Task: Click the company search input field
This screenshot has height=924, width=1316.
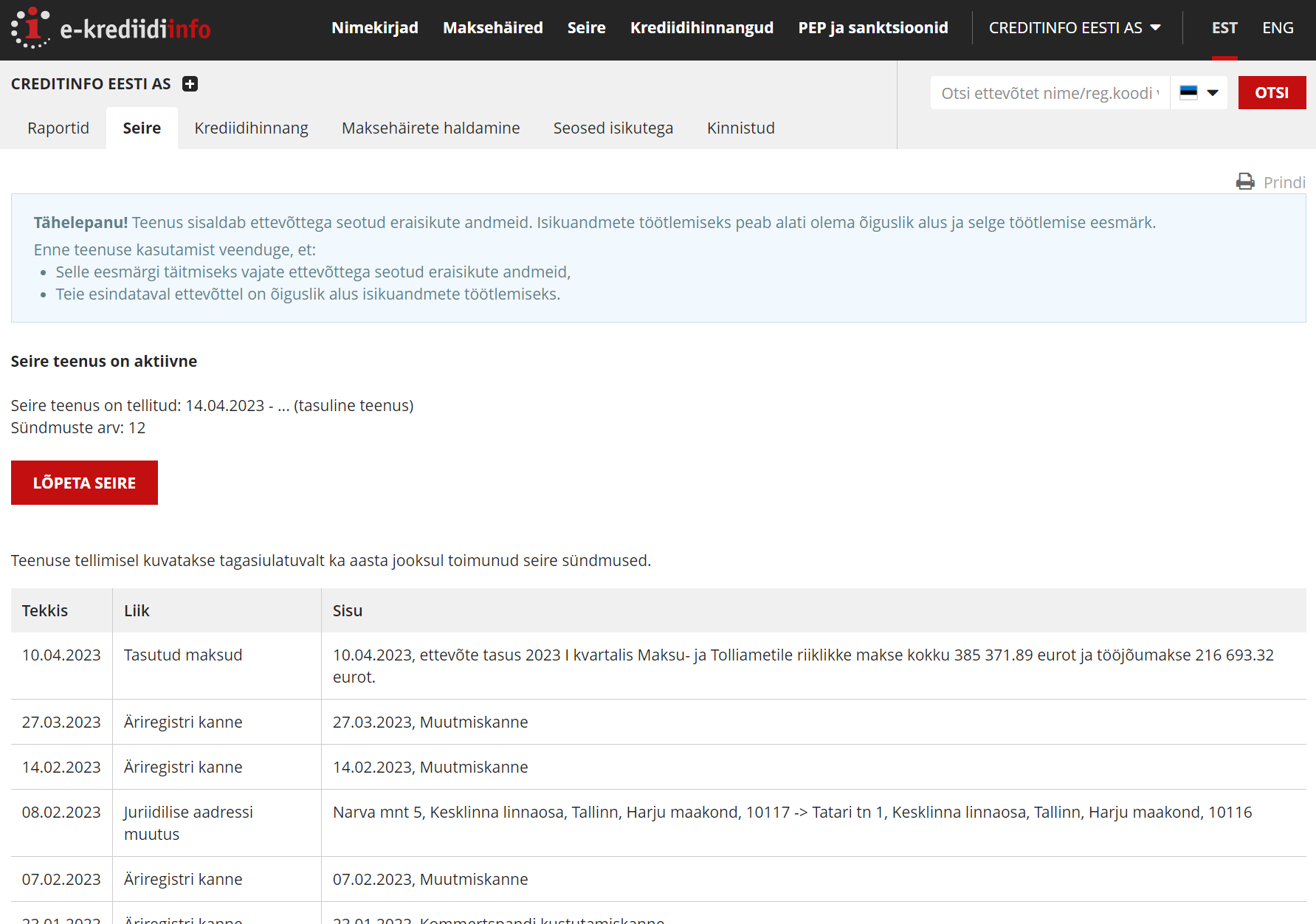Action: coord(1050,93)
